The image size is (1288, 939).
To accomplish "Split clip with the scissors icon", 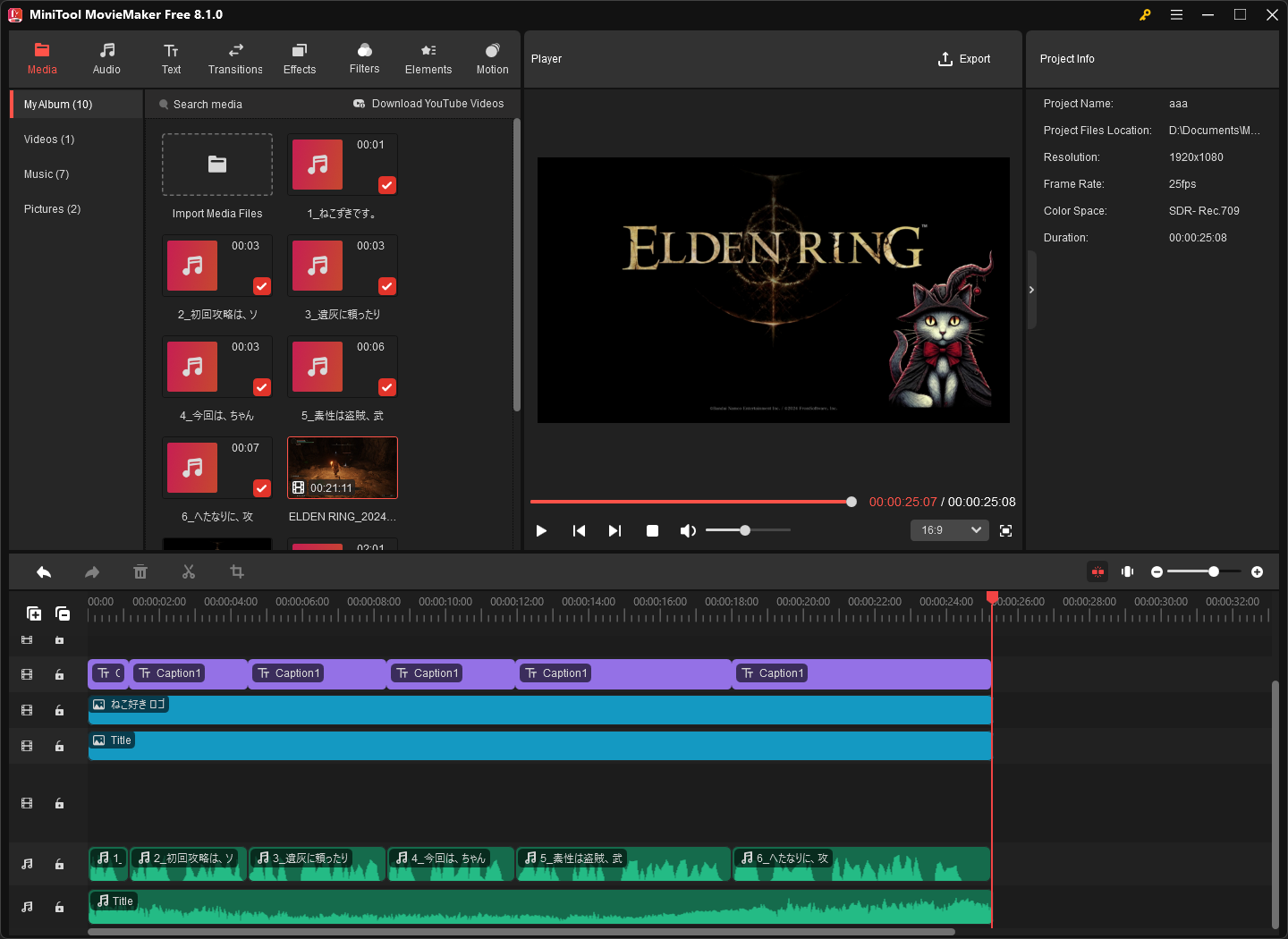I will tap(189, 572).
